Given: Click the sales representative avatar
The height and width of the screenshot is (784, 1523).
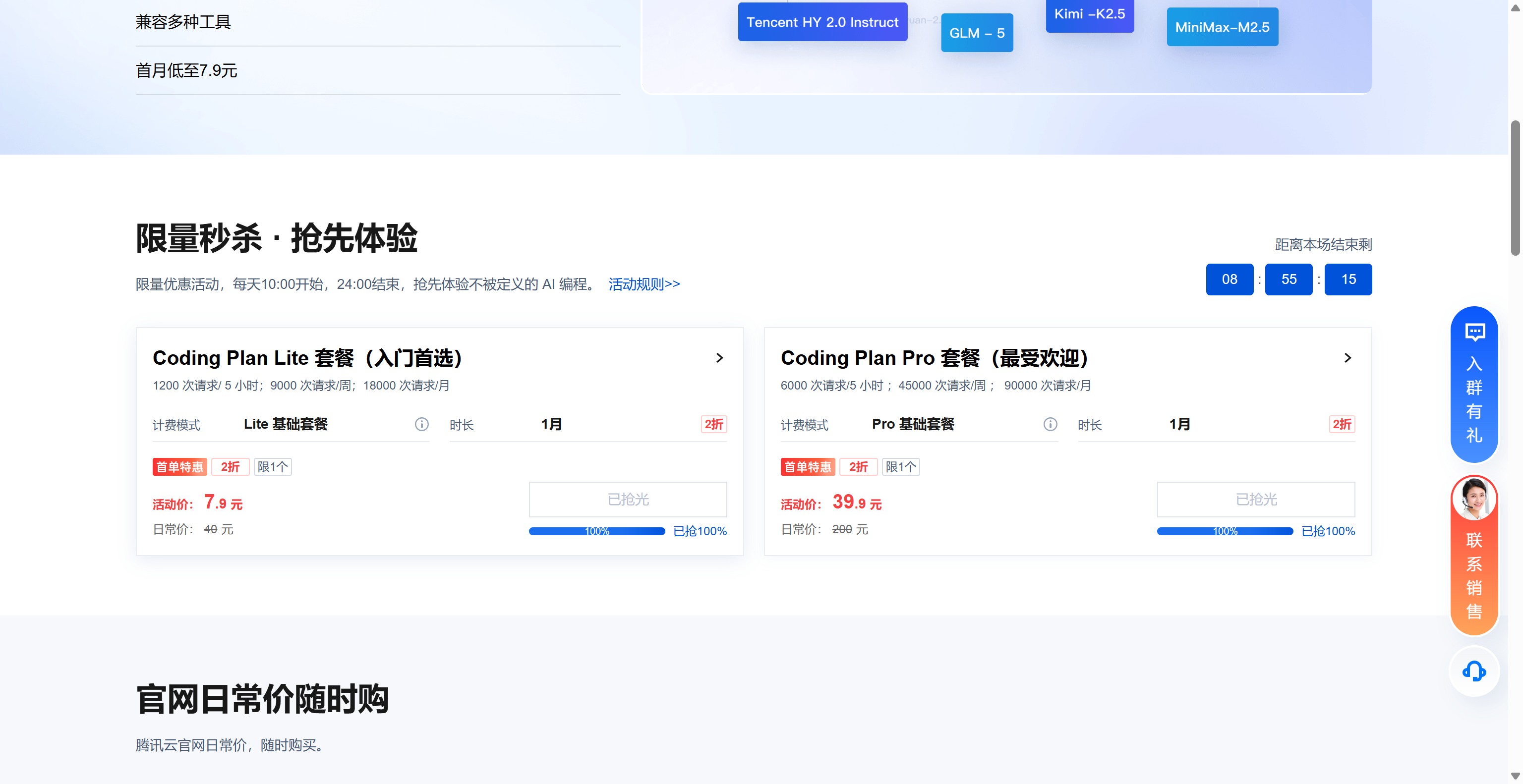Looking at the screenshot, I should (1474, 499).
